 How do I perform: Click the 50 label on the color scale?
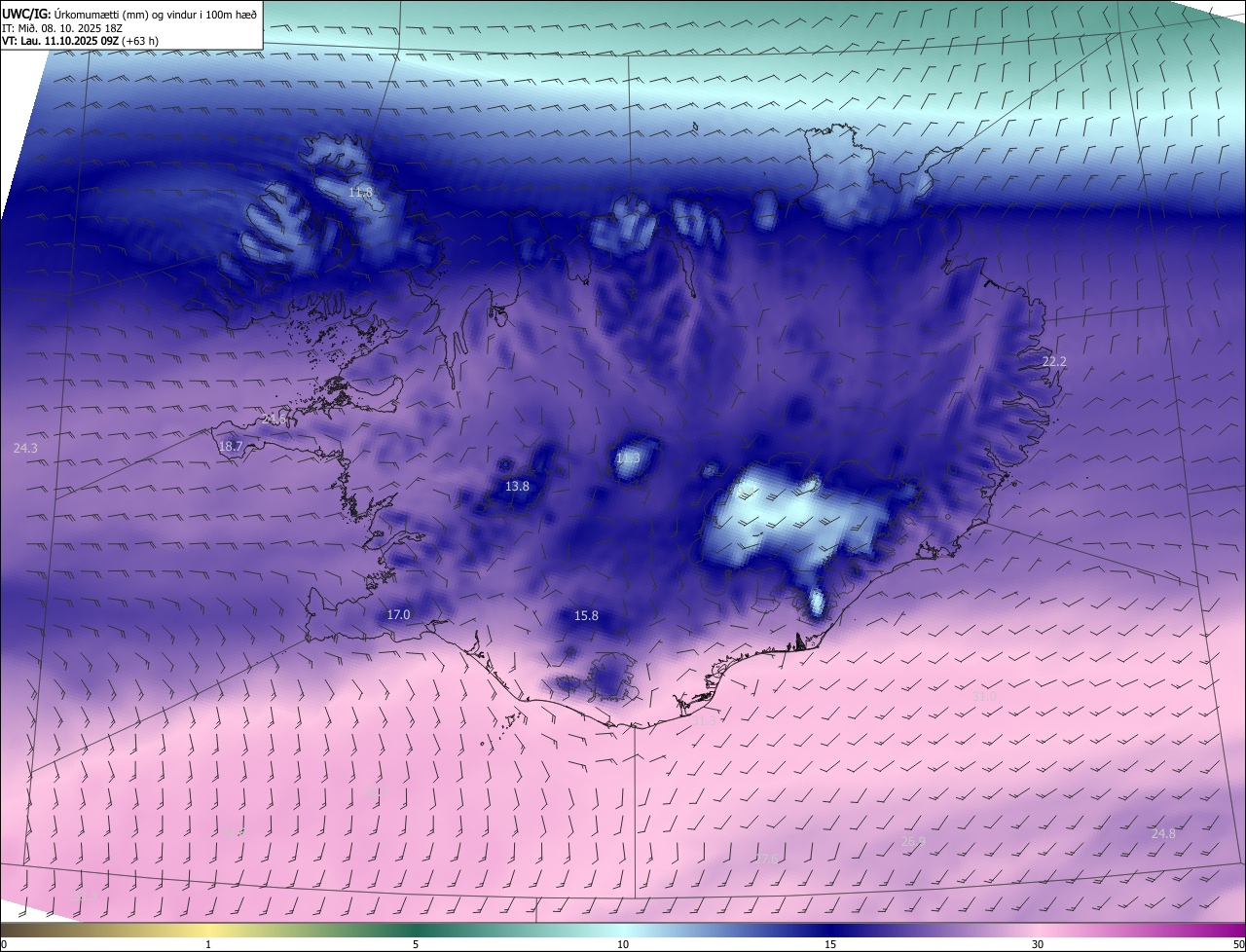(x=1237, y=944)
